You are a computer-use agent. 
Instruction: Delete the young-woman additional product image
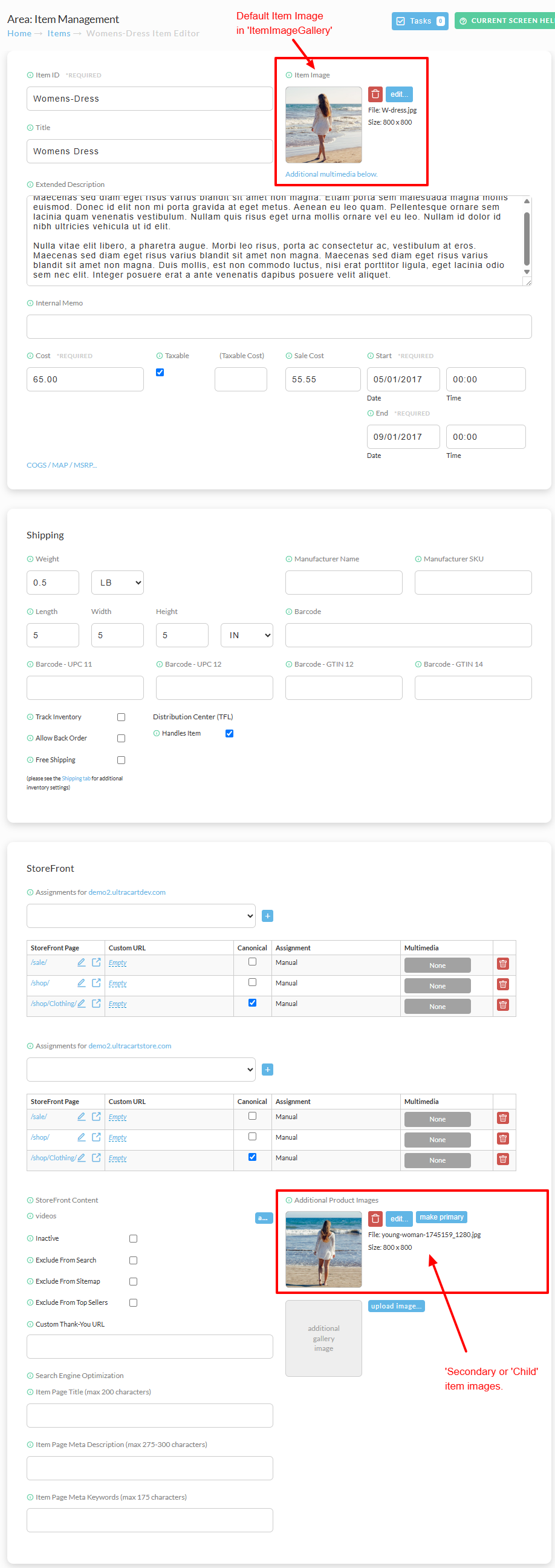point(375,1218)
